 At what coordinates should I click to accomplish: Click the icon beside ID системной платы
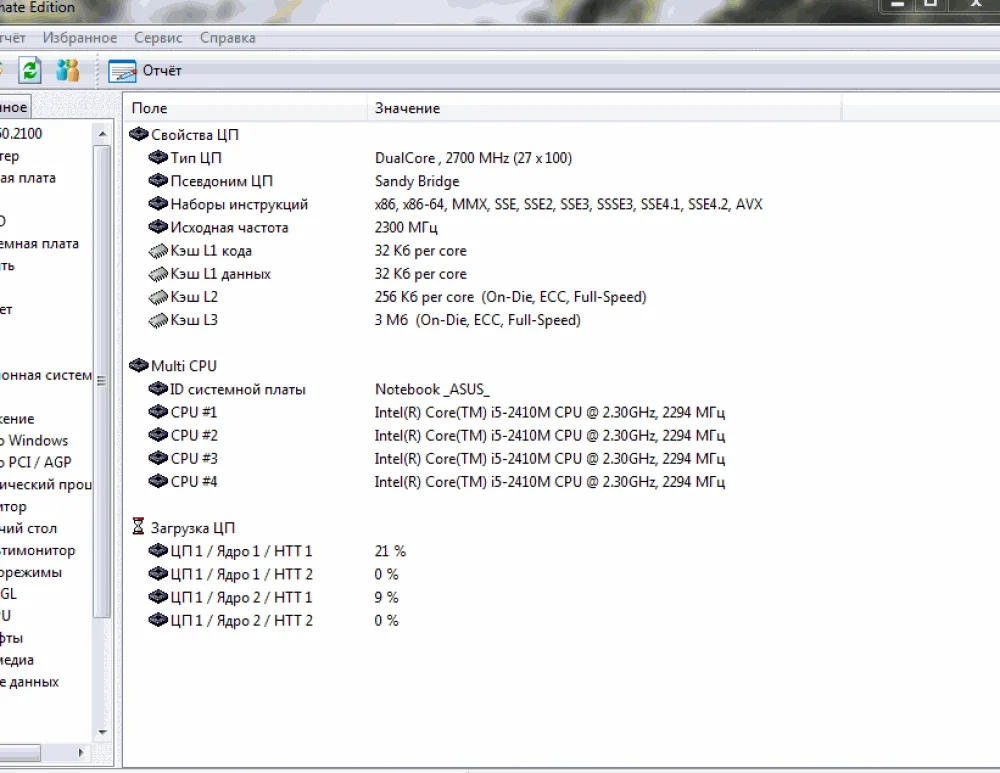[158, 388]
